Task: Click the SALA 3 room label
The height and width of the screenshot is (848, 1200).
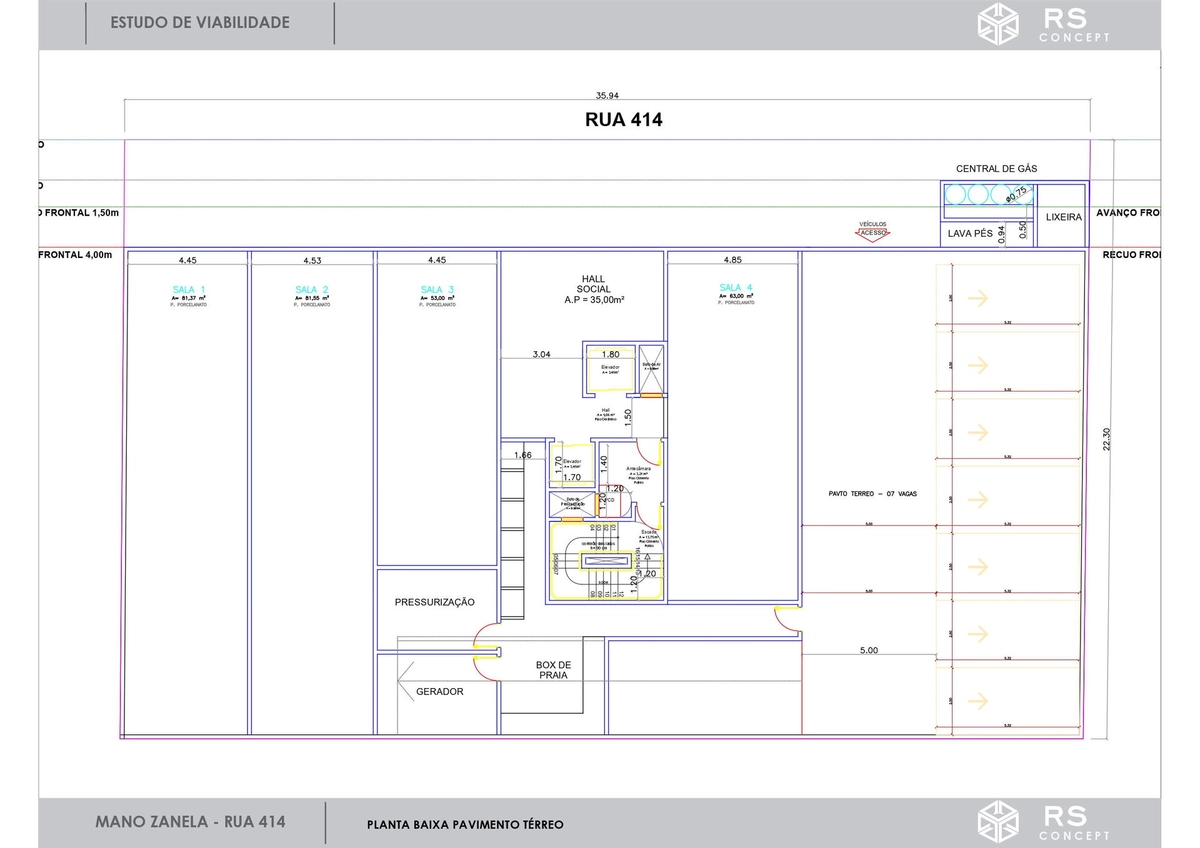Action: [x=437, y=289]
